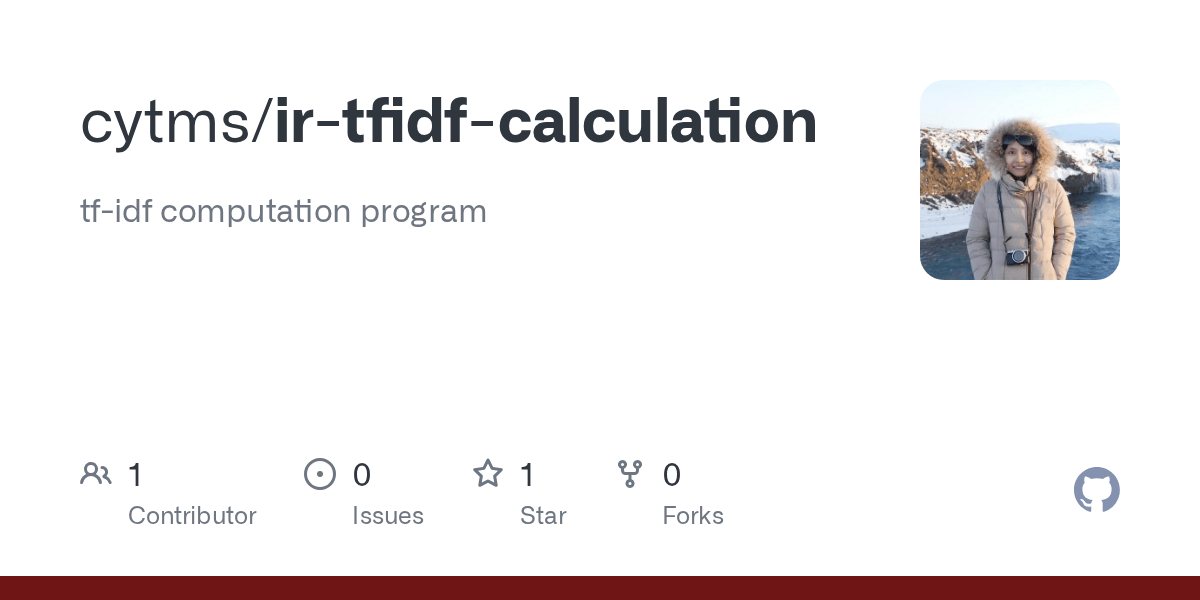Screen dimensions: 1200x600
Task: Click the issues count number 0
Action: tap(362, 475)
